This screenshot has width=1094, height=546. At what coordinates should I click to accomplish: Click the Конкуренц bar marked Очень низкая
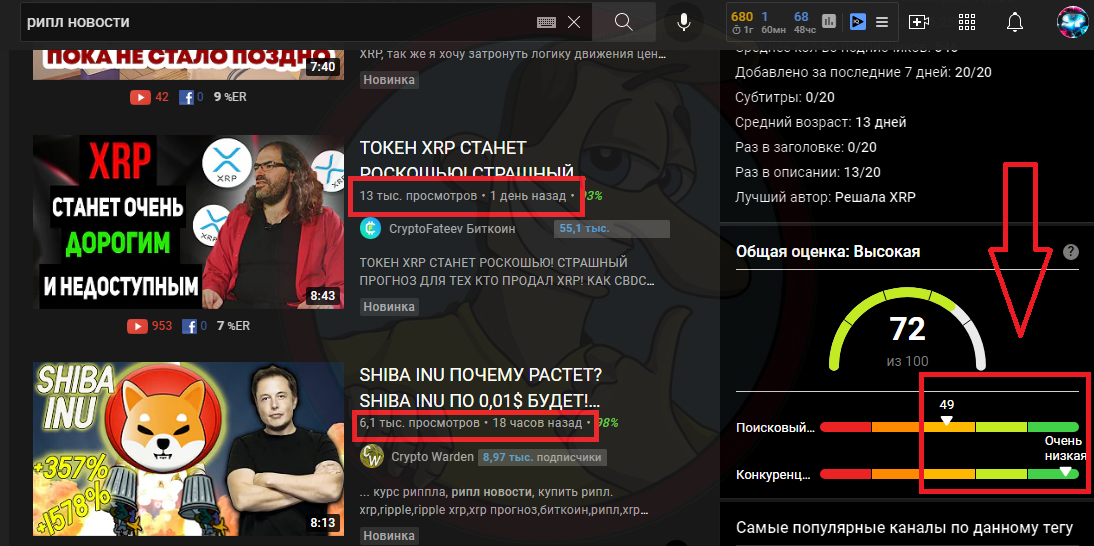(950, 474)
